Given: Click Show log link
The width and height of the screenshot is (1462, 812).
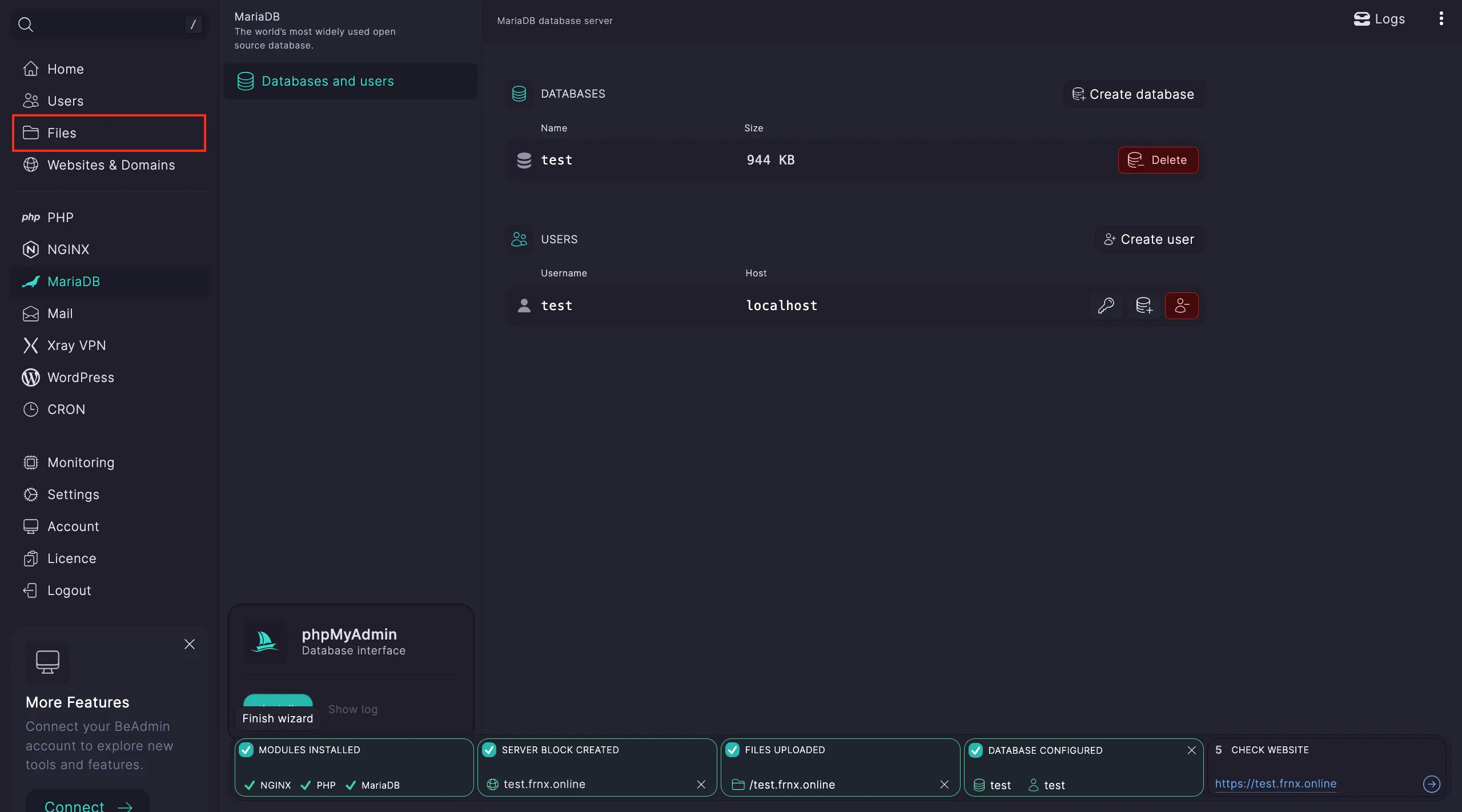Looking at the screenshot, I should click(353, 709).
